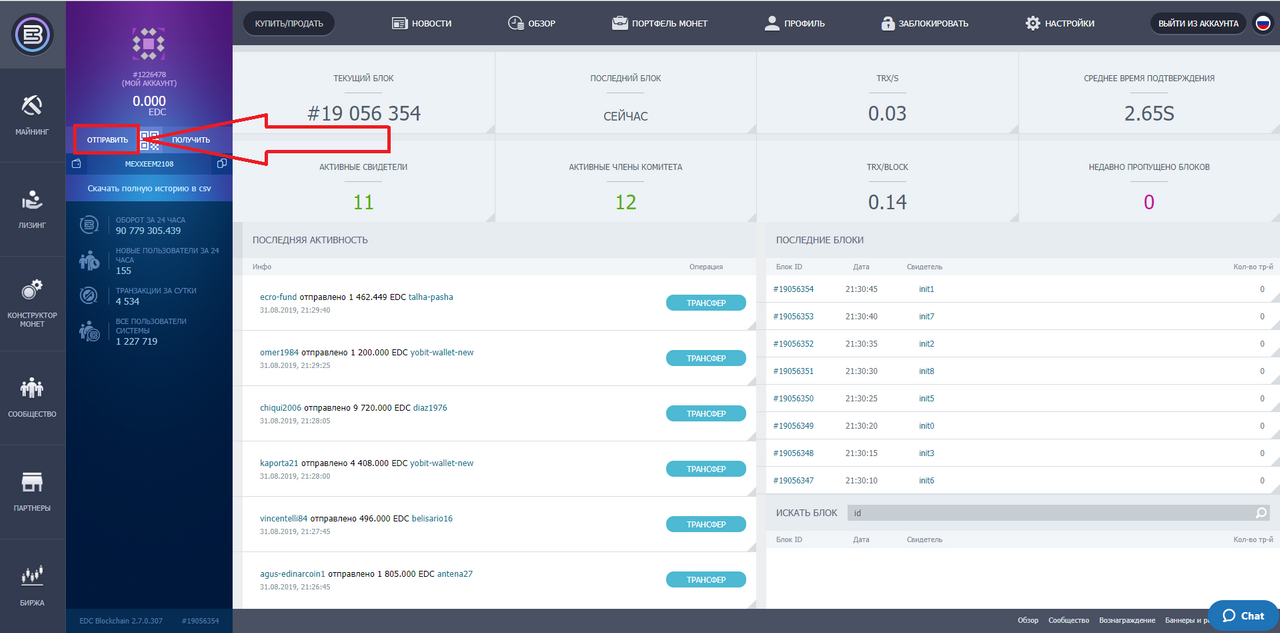The image size is (1280, 633).
Task: Click footer Обзор link
Action: click(1028, 621)
